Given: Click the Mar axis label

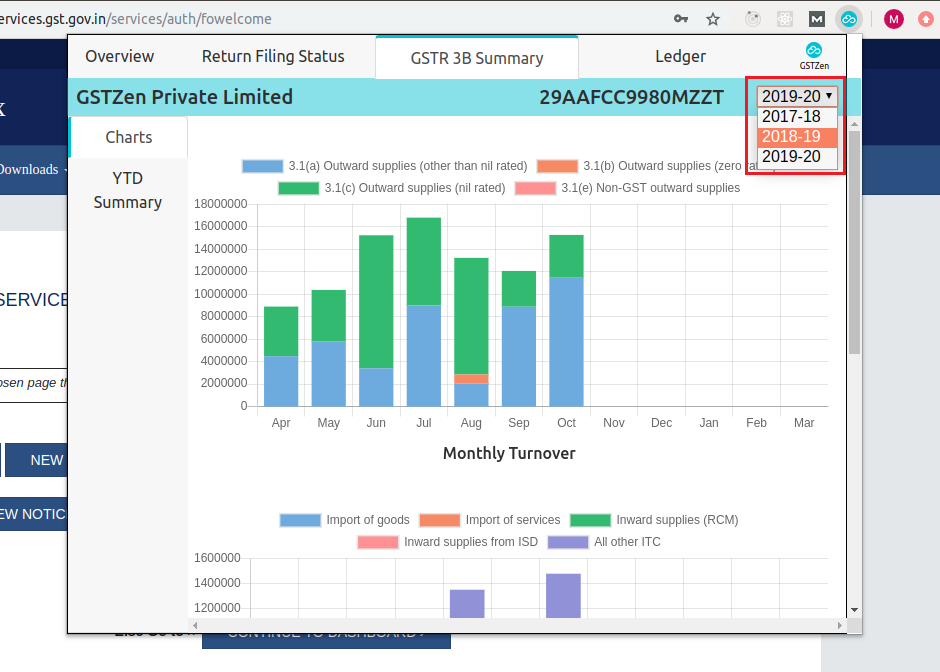Looking at the screenshot, I should (x=804, y=423).
